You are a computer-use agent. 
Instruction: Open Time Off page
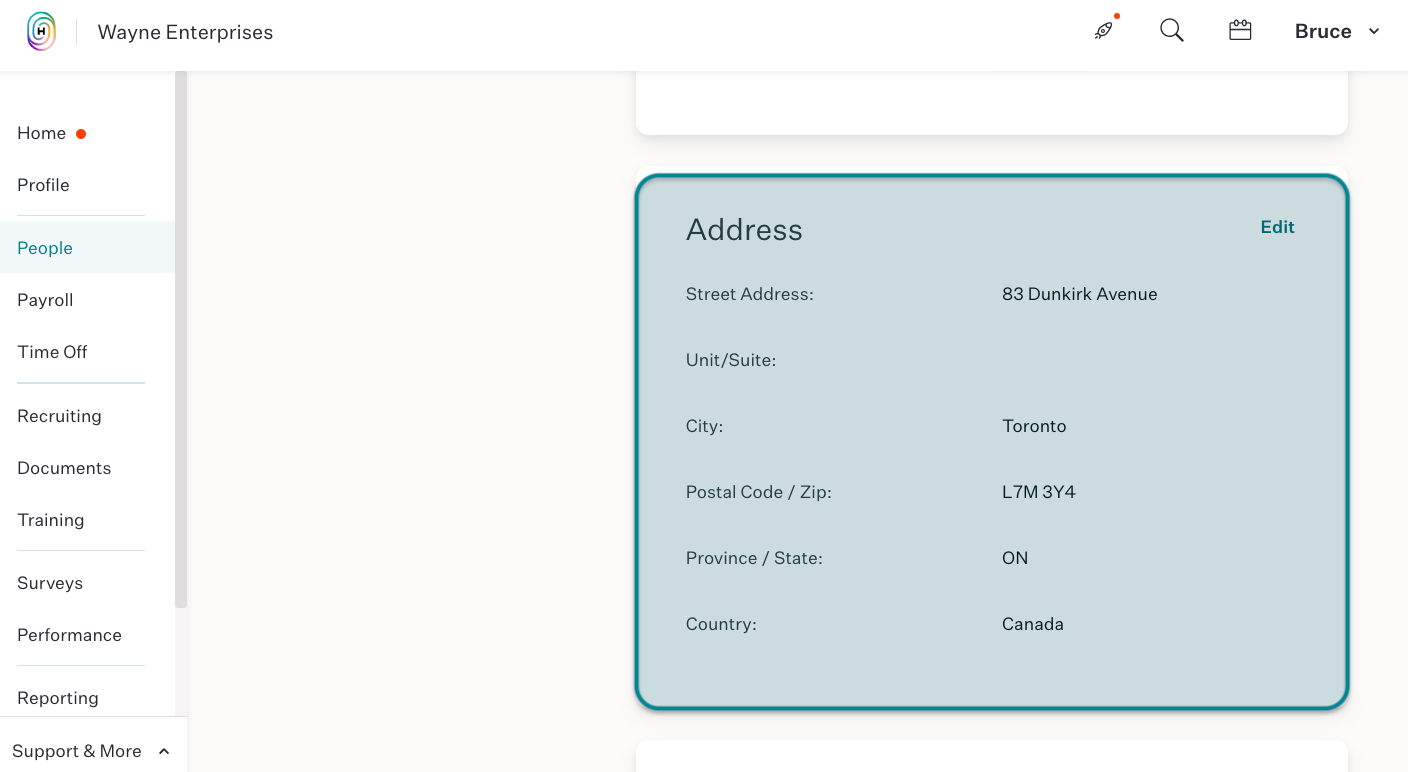pyautogui.click(x=52, y=352)
